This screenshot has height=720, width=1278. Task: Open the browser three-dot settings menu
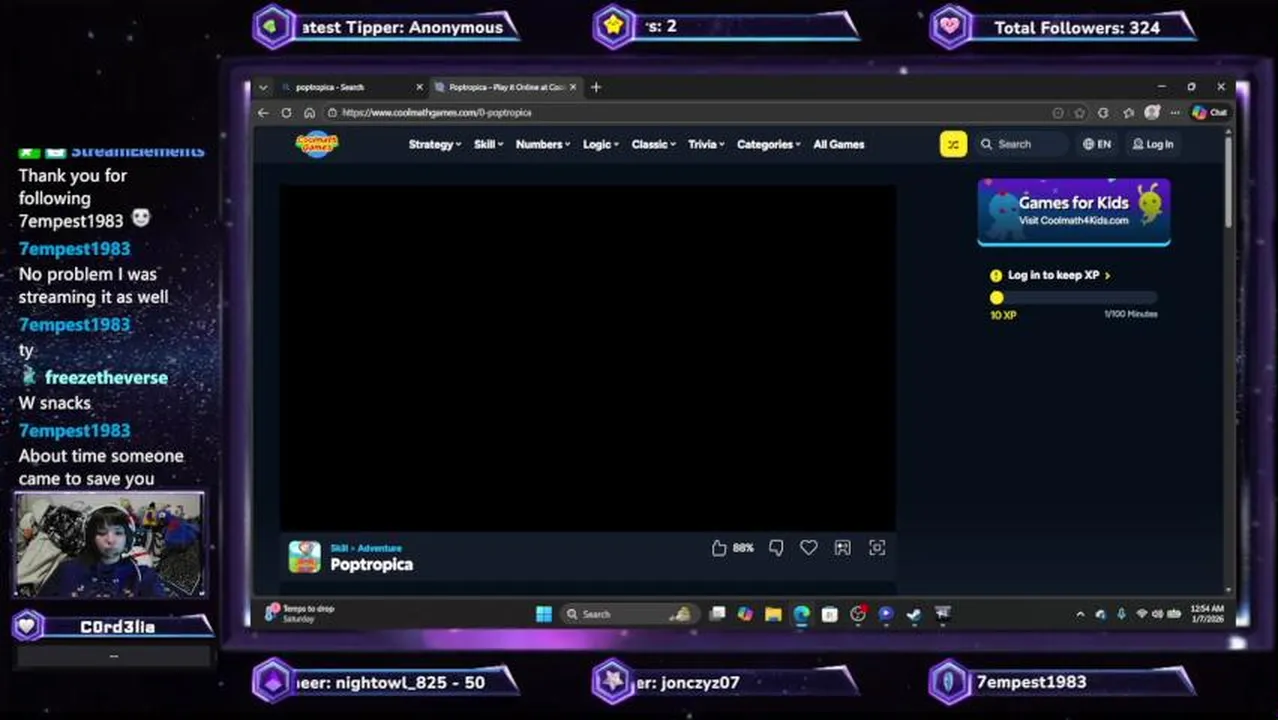1175,113
